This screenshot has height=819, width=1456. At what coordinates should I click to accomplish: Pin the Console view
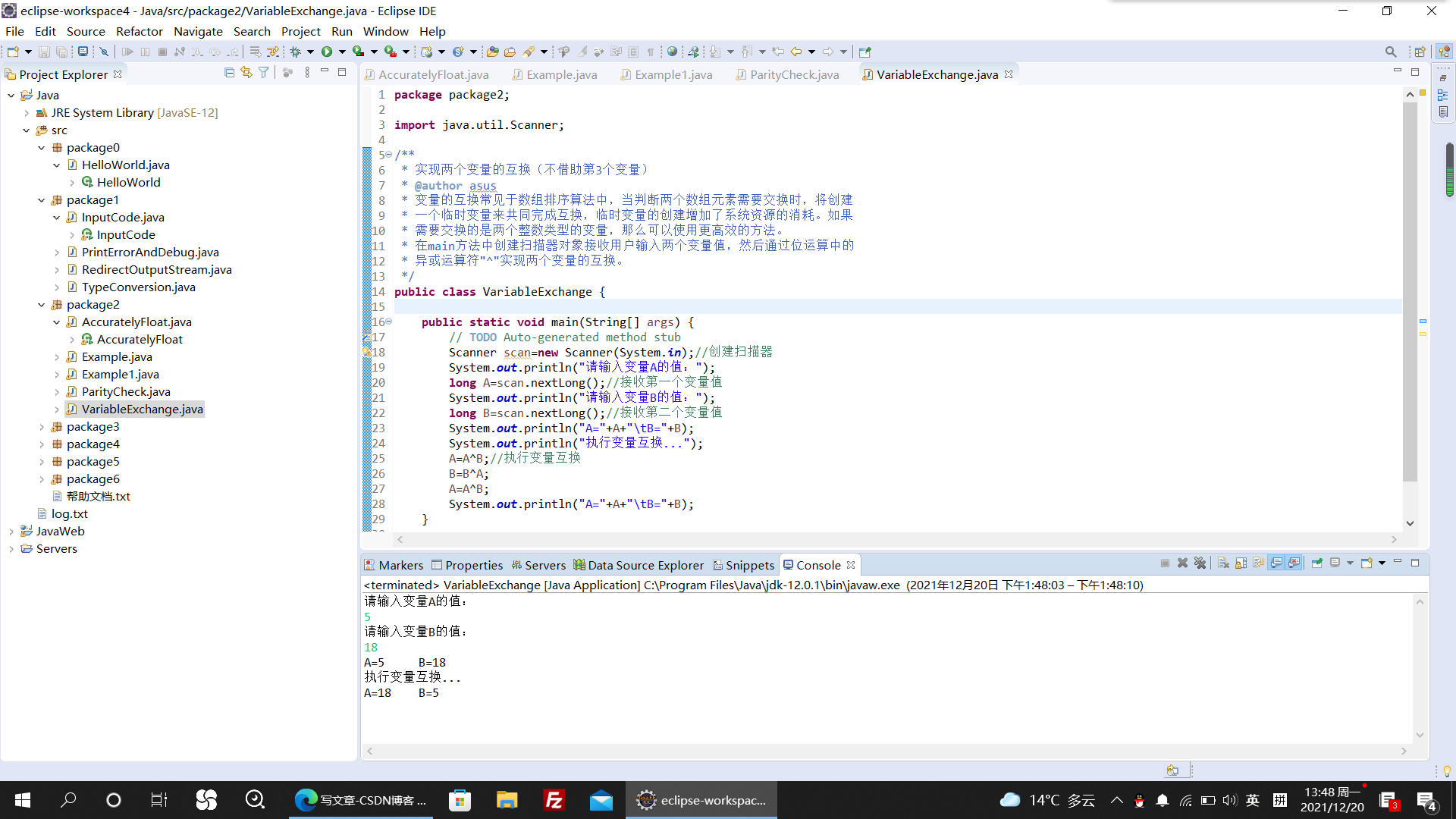tap(1316, 563)
